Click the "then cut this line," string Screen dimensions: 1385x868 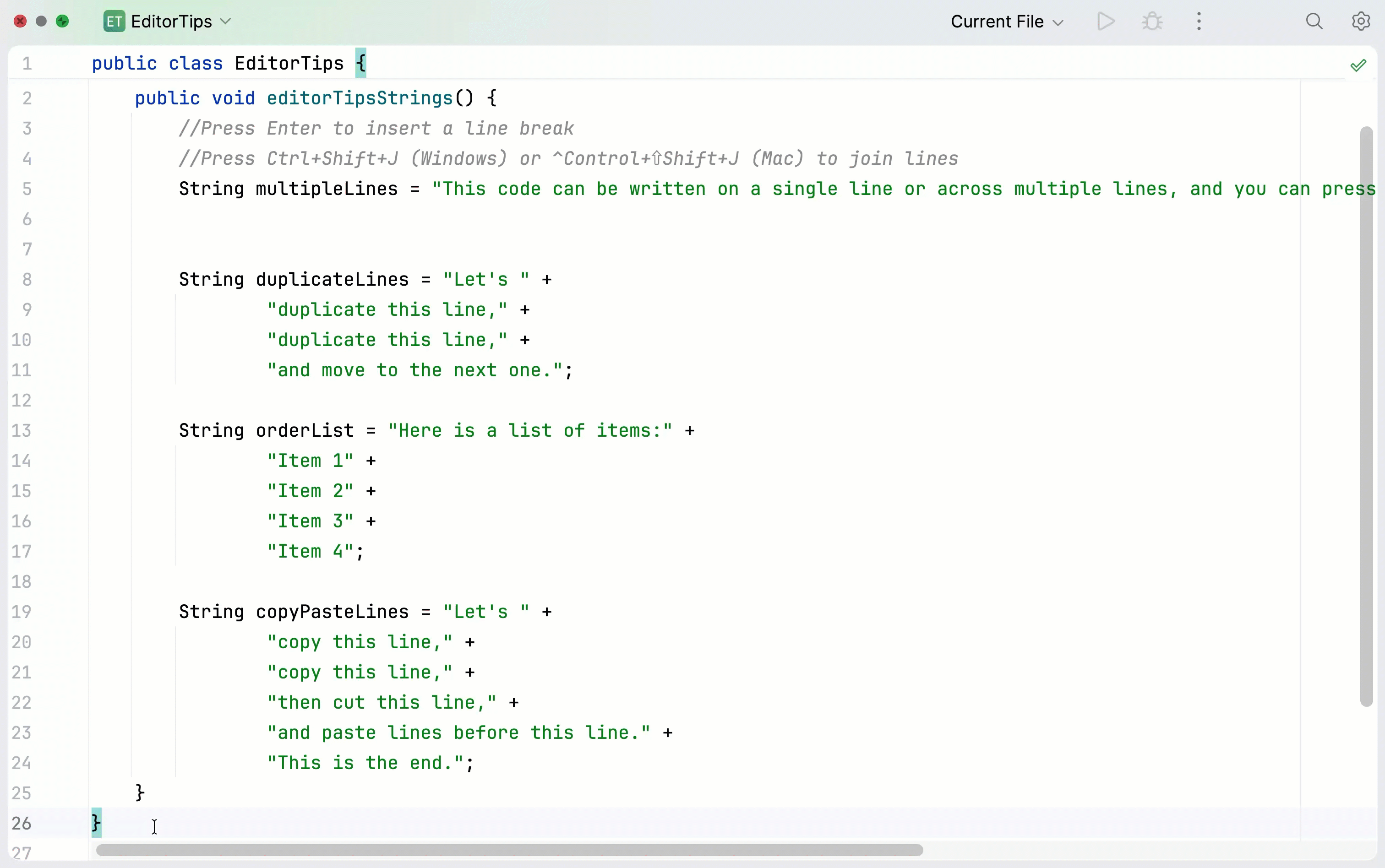(382, 703)
